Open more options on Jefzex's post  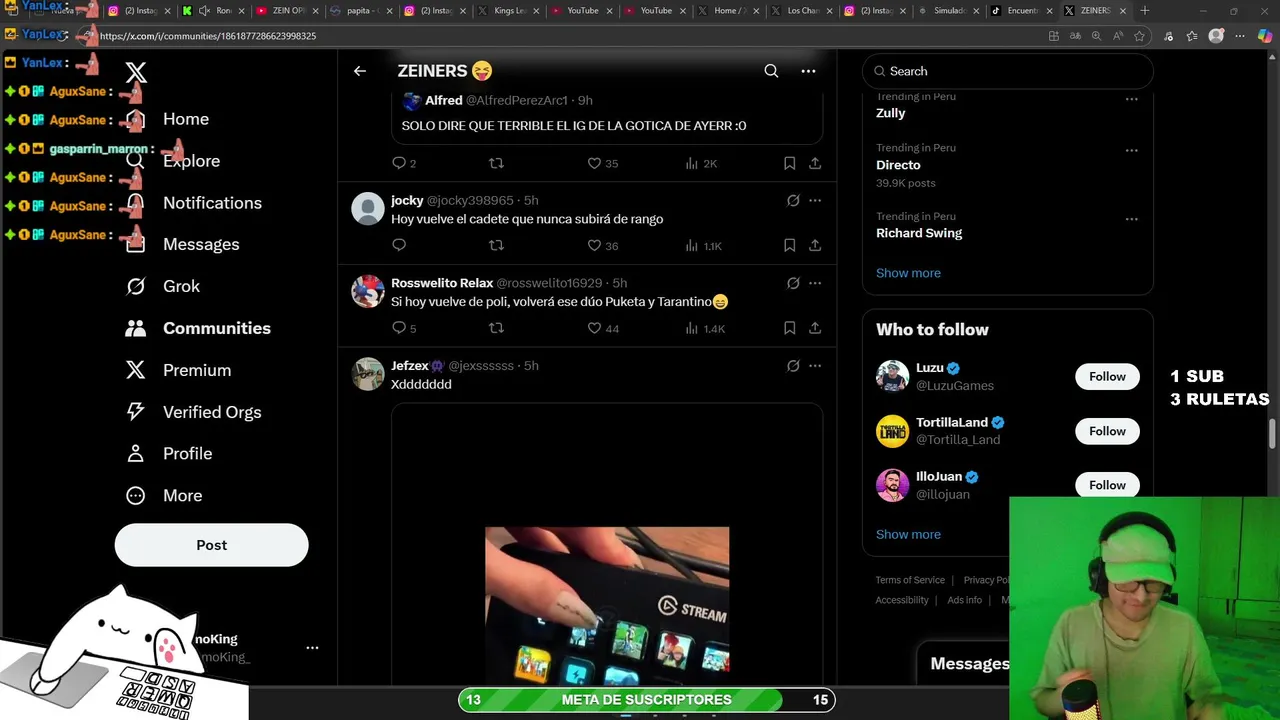point(815,366)
